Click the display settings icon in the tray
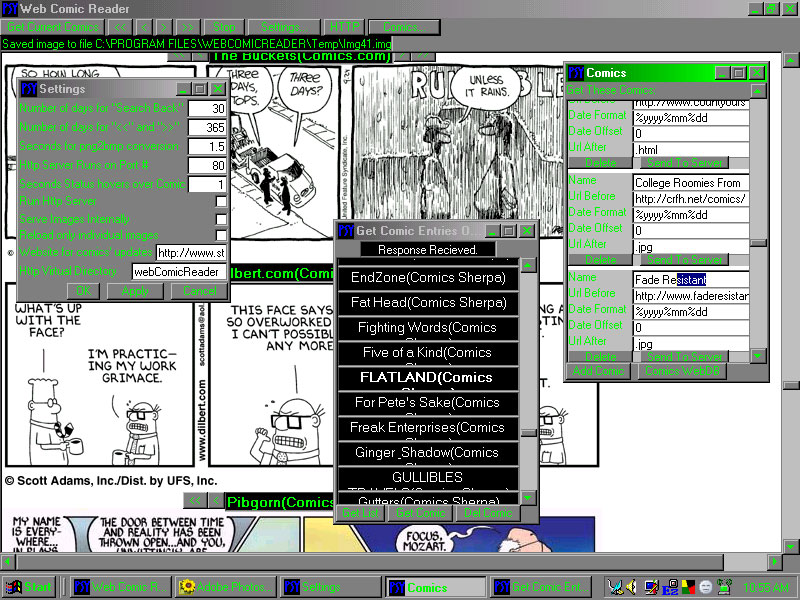Screen dimensions: 800x600 tap(651, 587)
